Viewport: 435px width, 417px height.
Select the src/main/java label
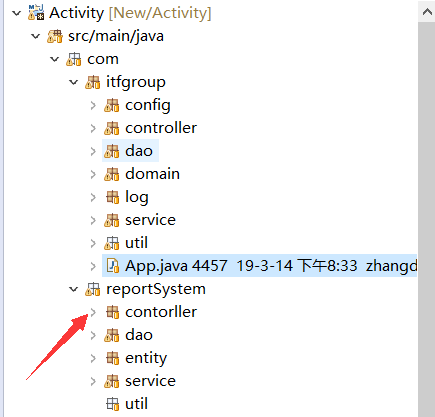pos(116,36)
